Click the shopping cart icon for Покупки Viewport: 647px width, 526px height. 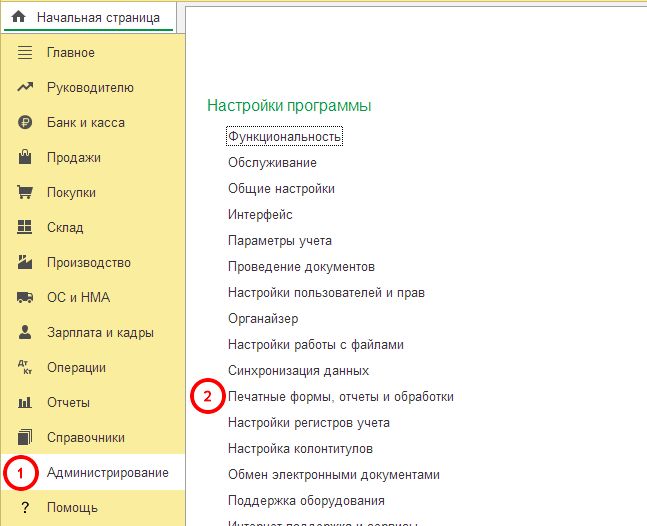[25, 192]
